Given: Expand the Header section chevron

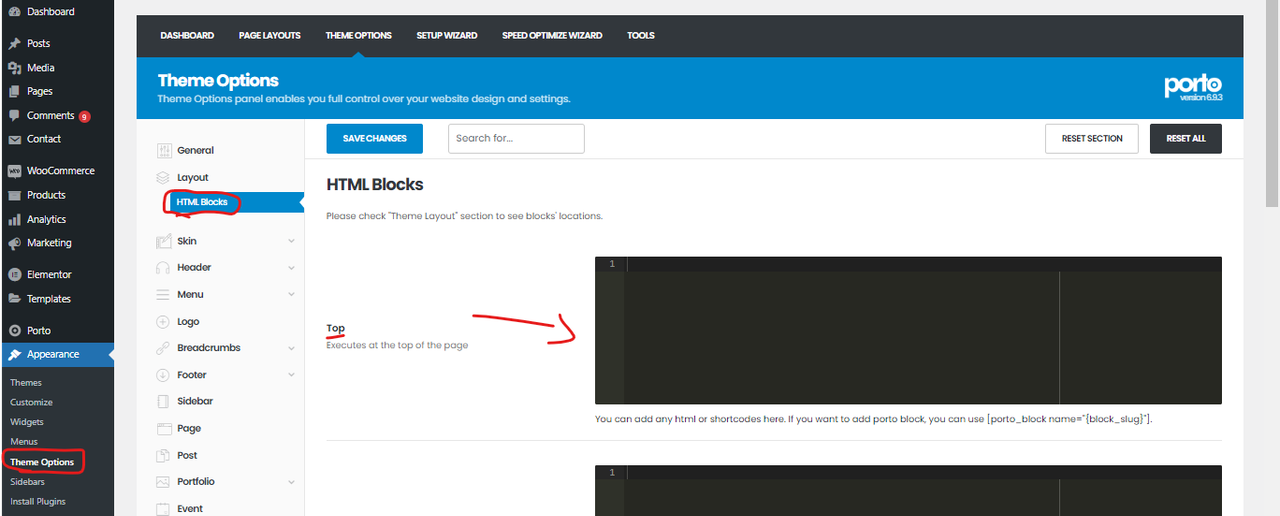Looking at the screenshot, I should coord(291,268).
